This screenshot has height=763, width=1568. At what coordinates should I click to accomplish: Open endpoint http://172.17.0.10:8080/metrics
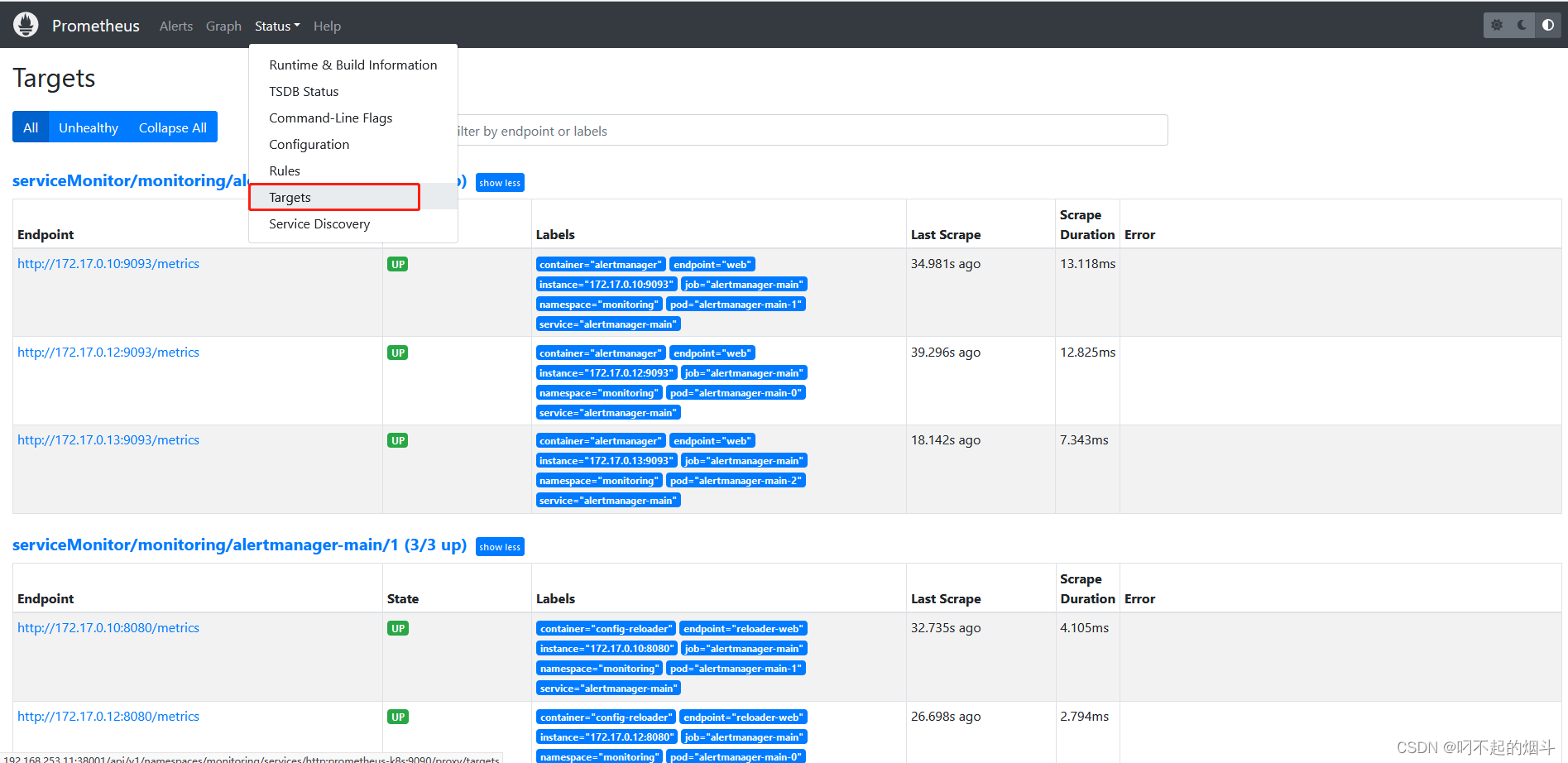[x=108, y=627]
